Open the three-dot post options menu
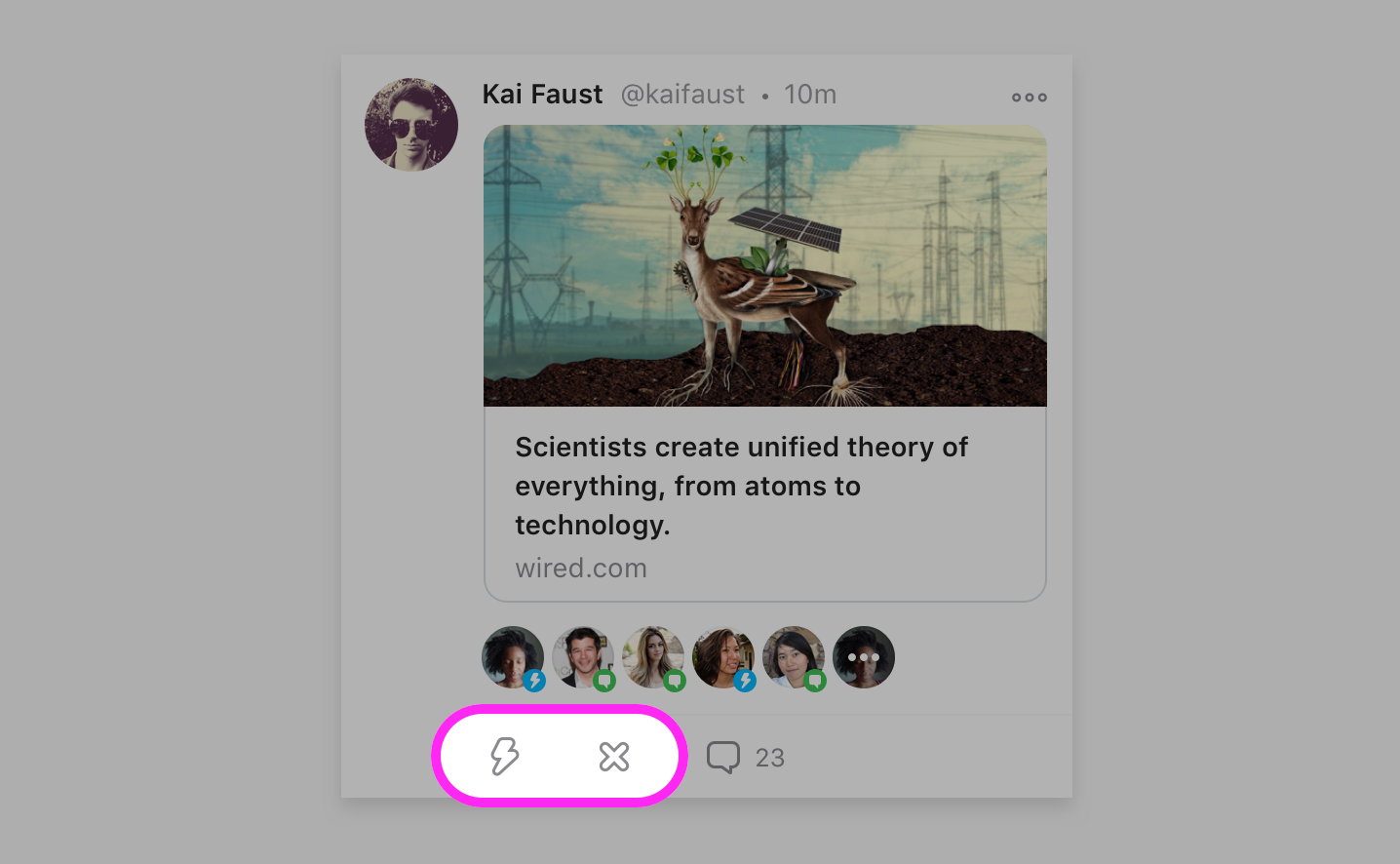Viewport: 1400px width, 864px height. [x=1029, y=97]
